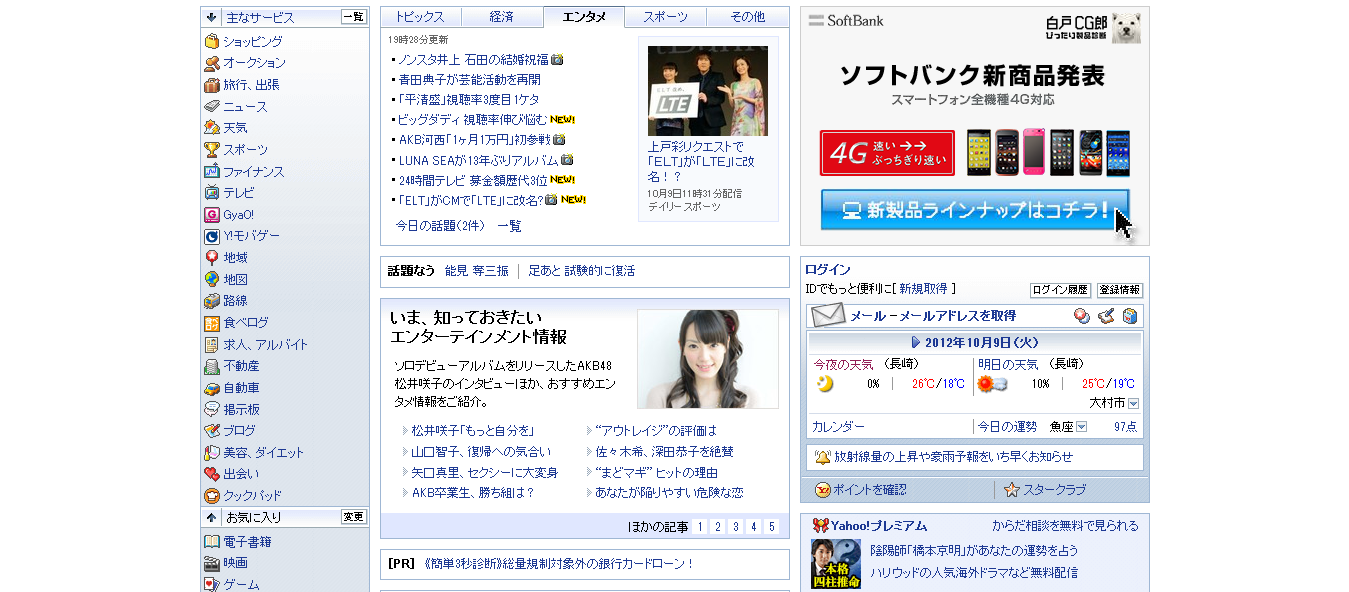This screenshot has height=592, width=1349.
Task: Select the エンタメ tab
Action: coord(584,17)
